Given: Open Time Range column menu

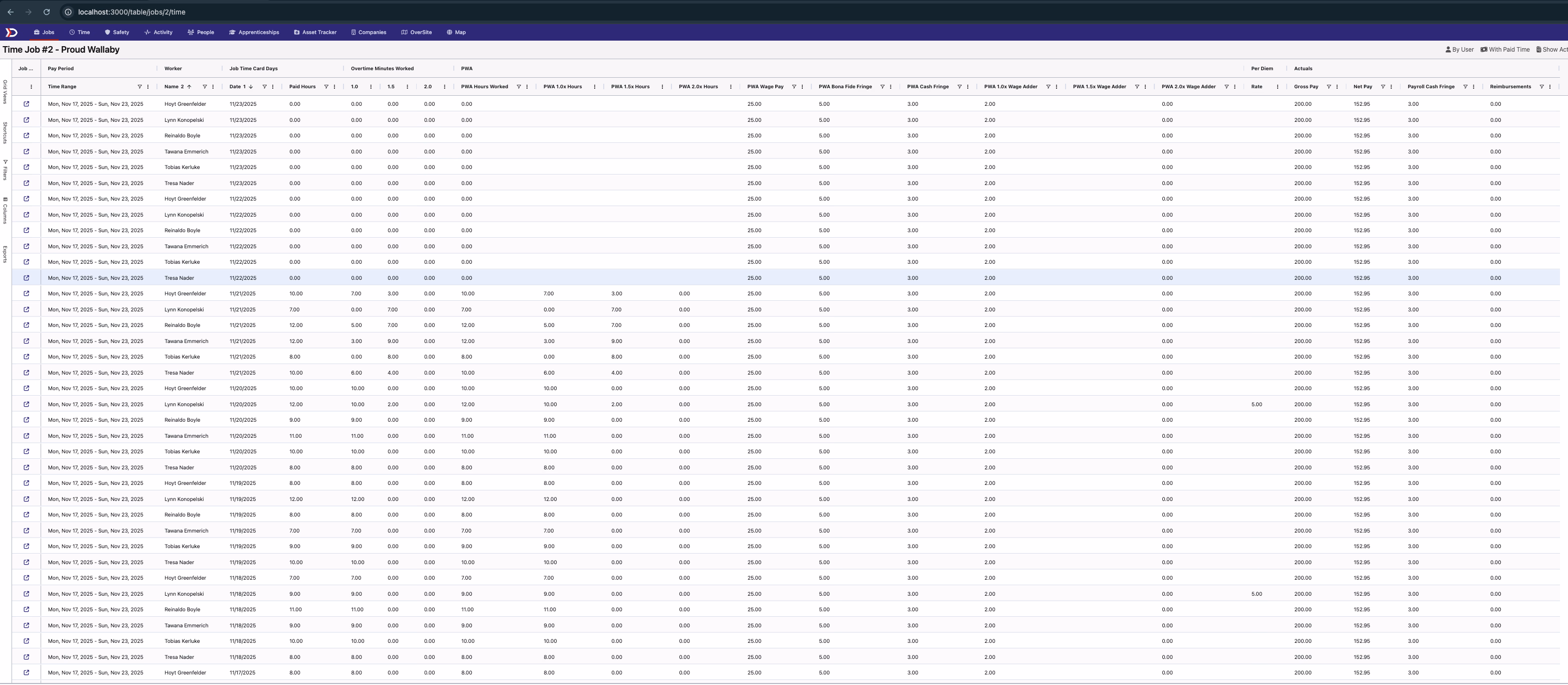Looking at the screenshot, I should pyautogui.click(x=148, y=86).
